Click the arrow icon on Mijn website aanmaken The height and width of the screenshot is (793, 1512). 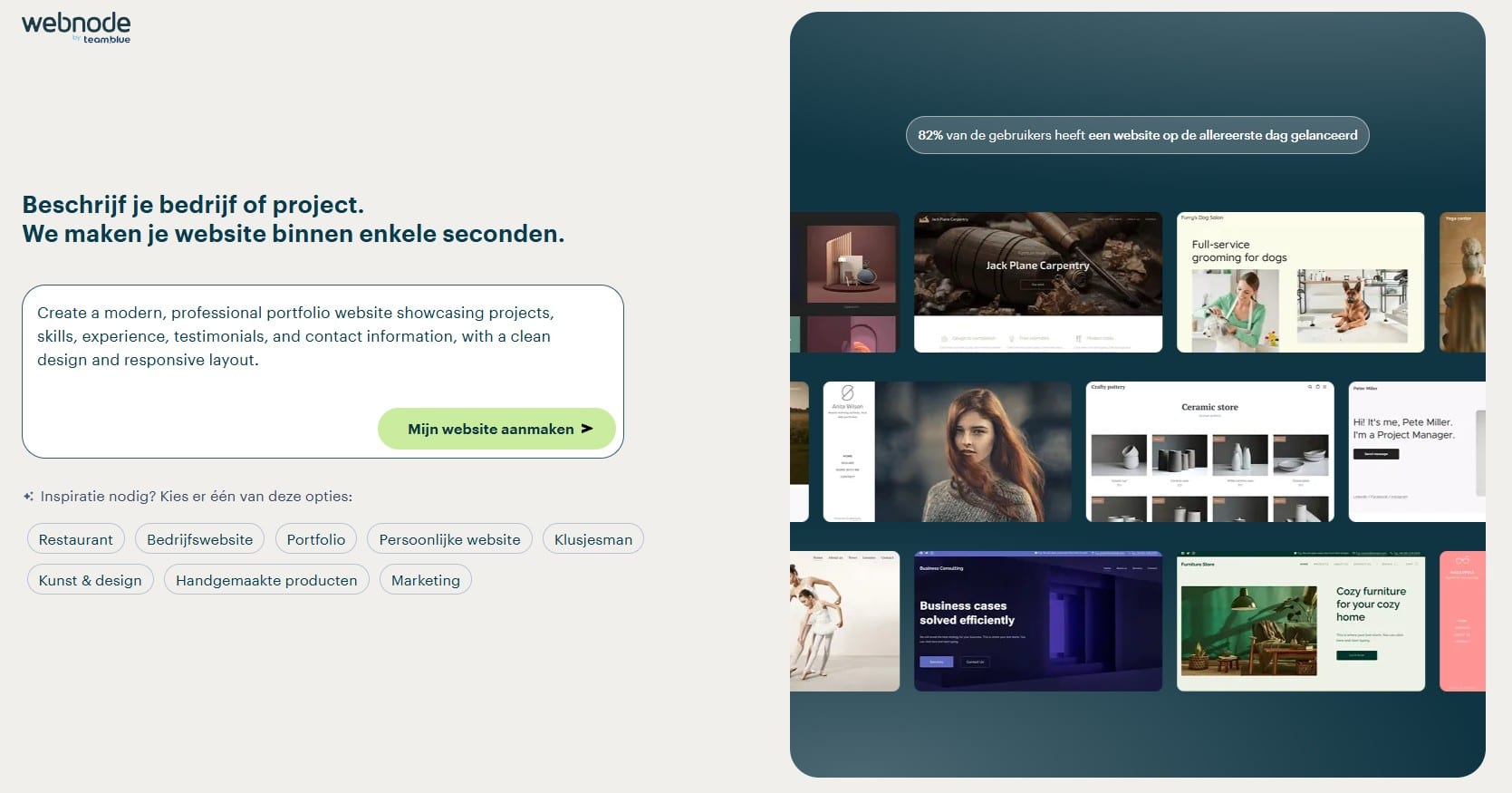click(x=587, y=429)
